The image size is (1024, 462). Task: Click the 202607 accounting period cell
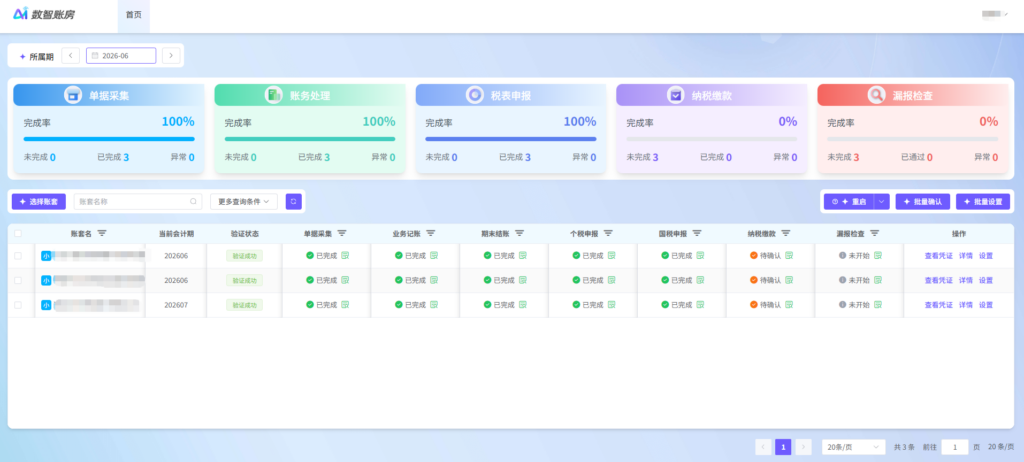[176, 305]
